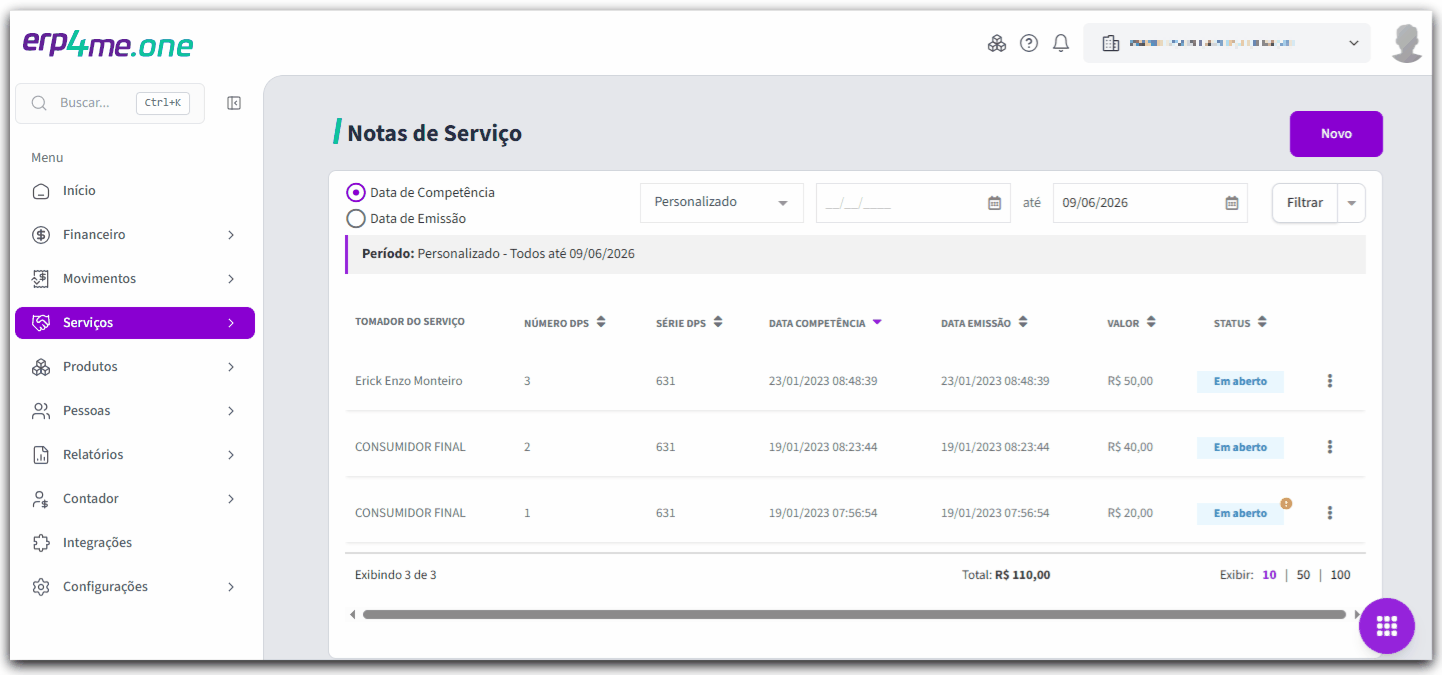Click the building icon in company selector
This screenshot has width=1442, height=675.
click(1109, 43)
